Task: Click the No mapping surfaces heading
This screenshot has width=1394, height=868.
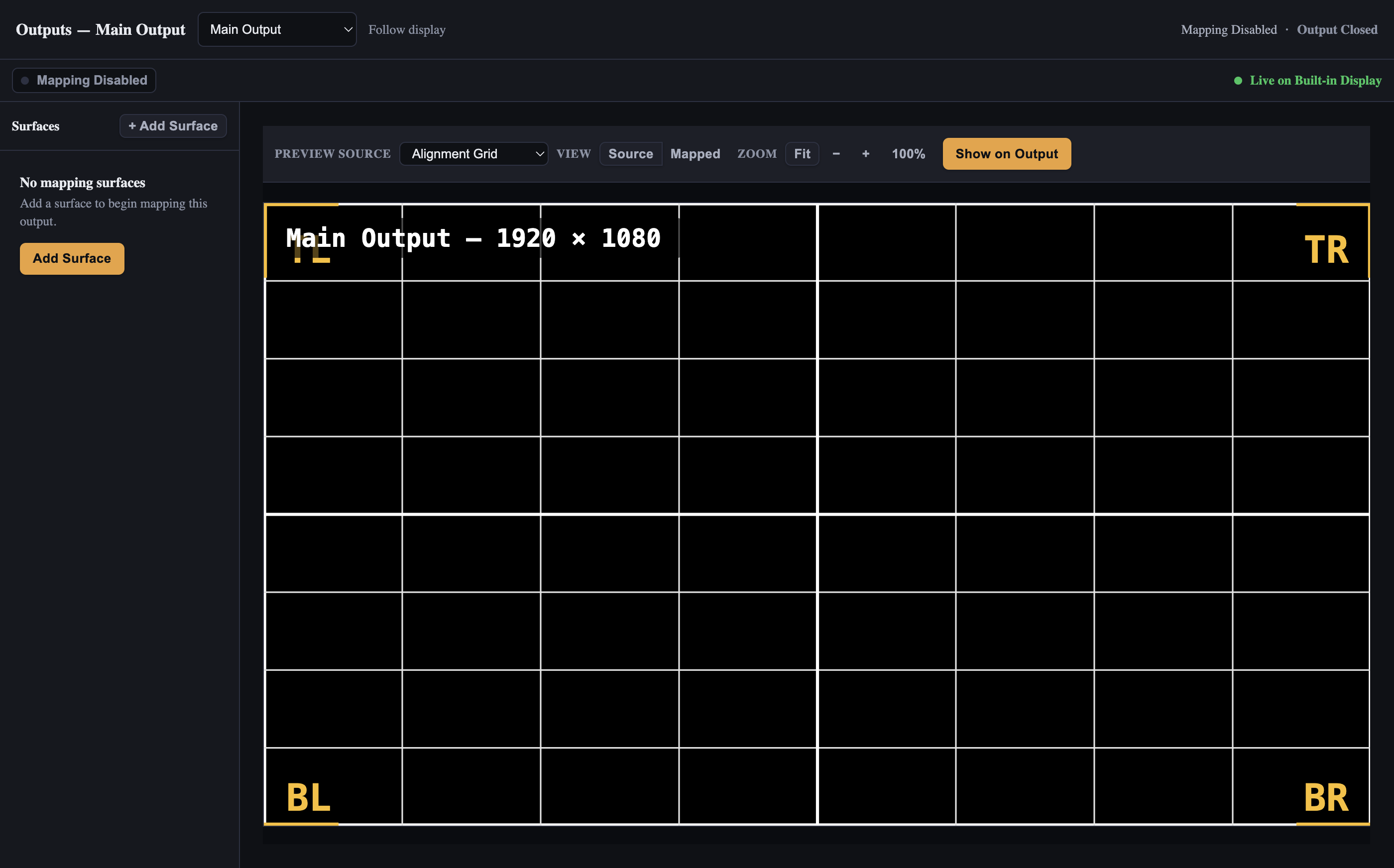Action: click(82, 183)
